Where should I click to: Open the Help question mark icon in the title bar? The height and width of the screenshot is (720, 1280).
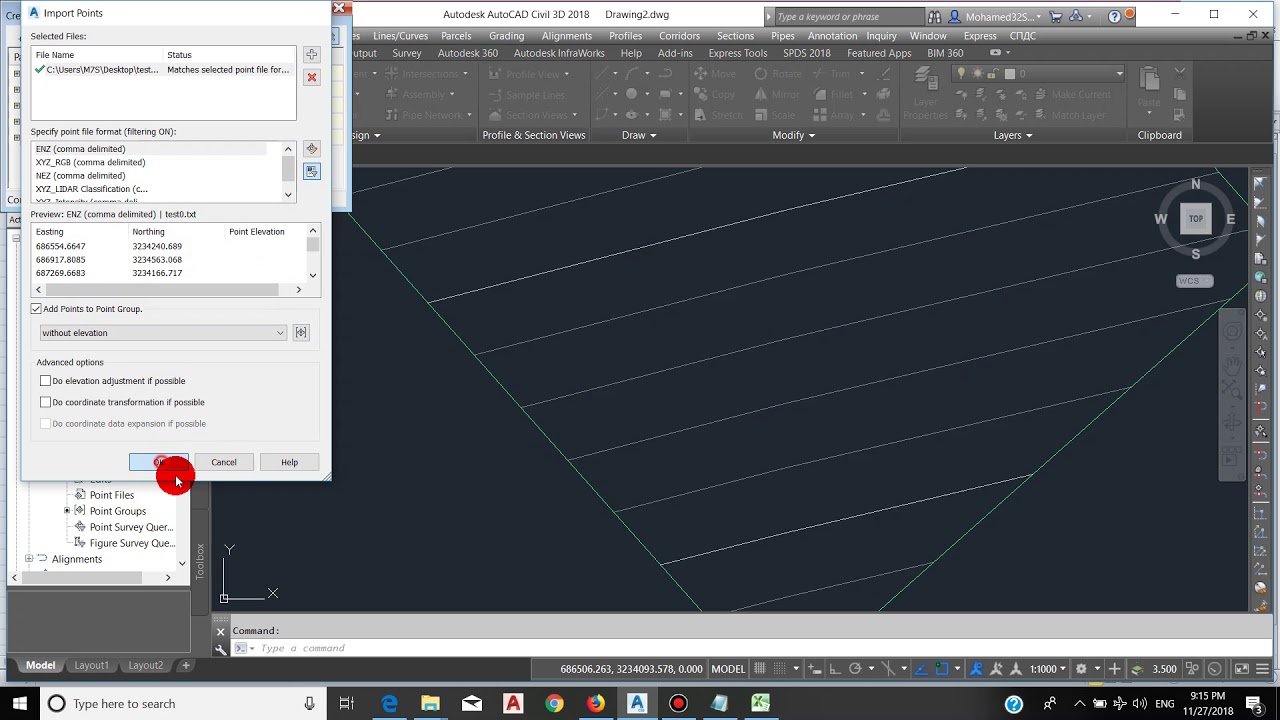coord(1115,16)
